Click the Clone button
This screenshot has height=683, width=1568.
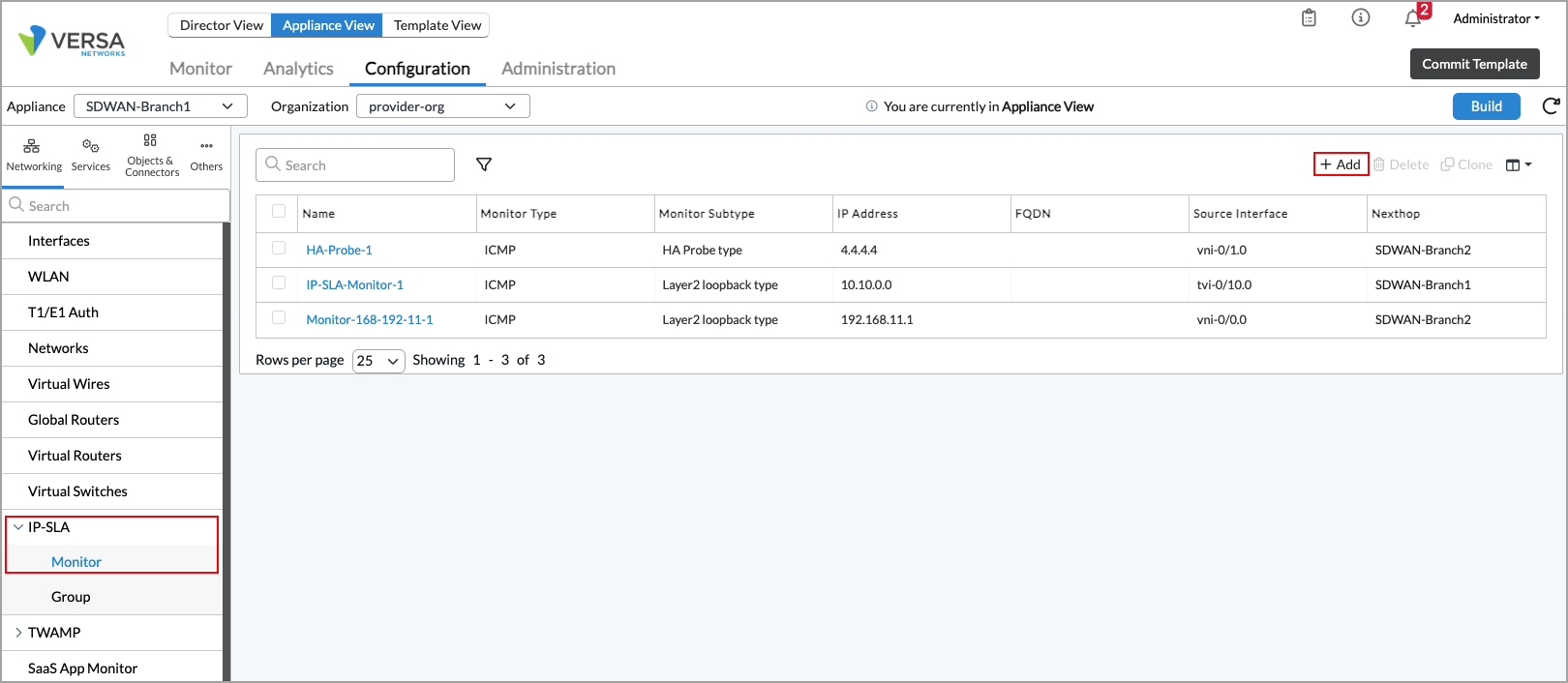pyautogui.click(x=1466, y=164)
